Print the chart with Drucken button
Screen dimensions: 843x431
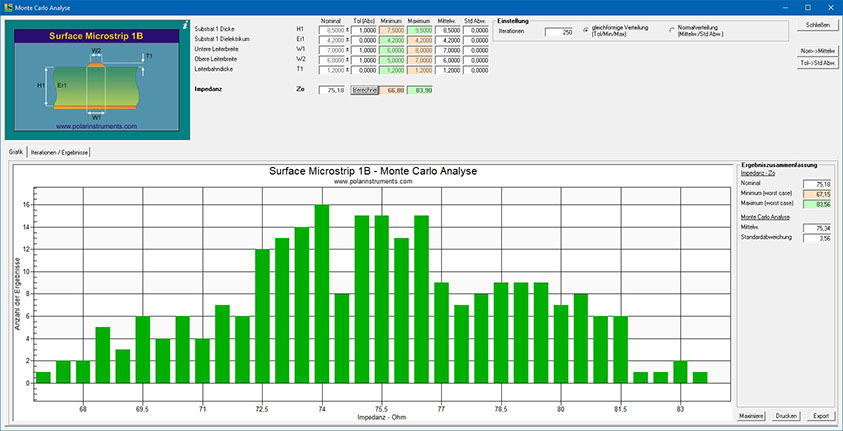click(785, 414)
